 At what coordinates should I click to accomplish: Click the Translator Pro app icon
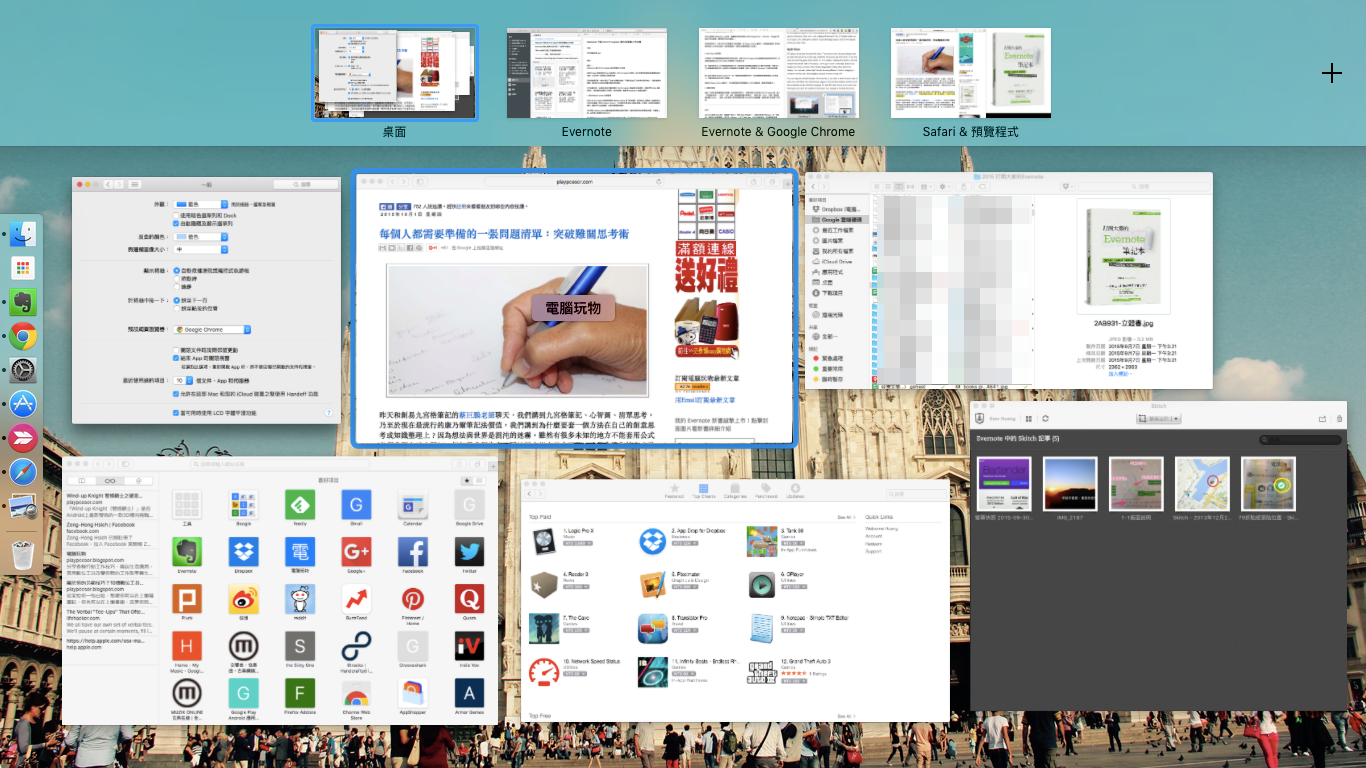click(x=653, y=627)
